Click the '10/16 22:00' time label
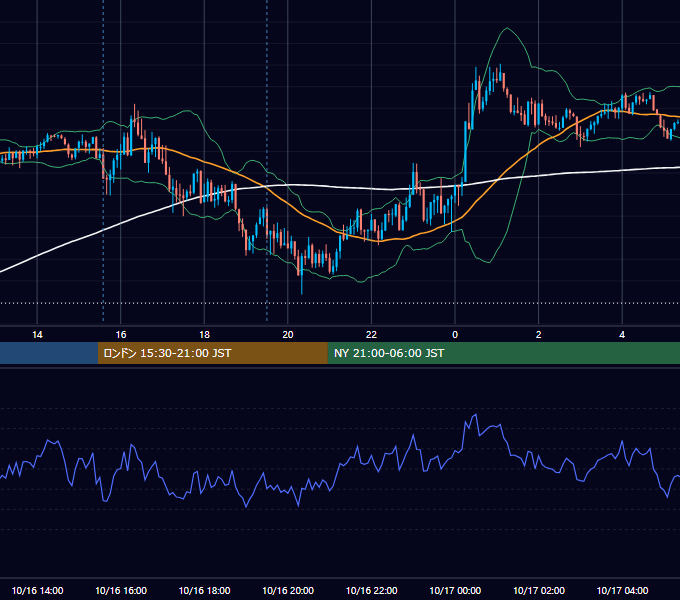 coord(371,590)
